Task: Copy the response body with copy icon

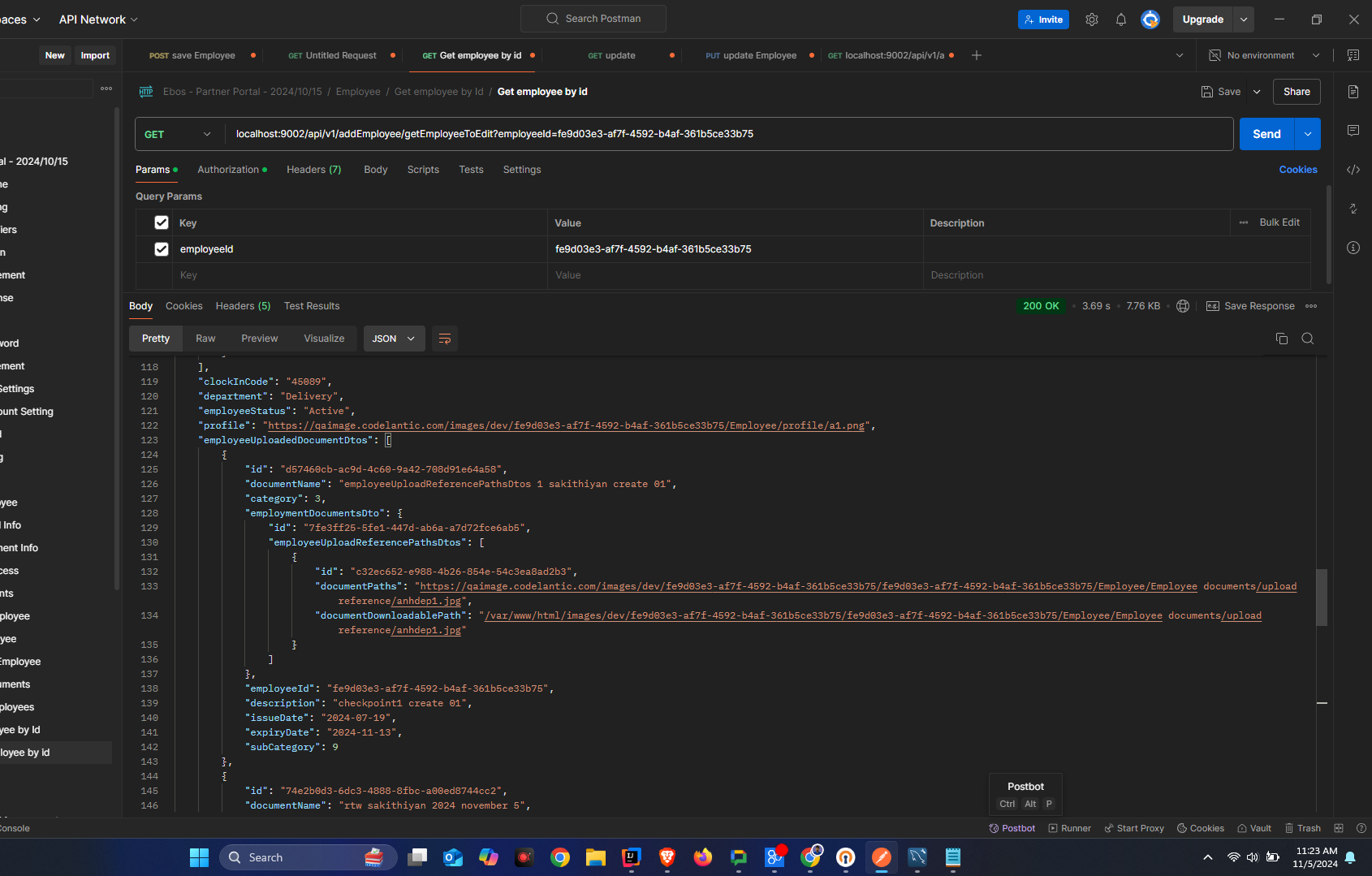Action: click(1282, 339)
